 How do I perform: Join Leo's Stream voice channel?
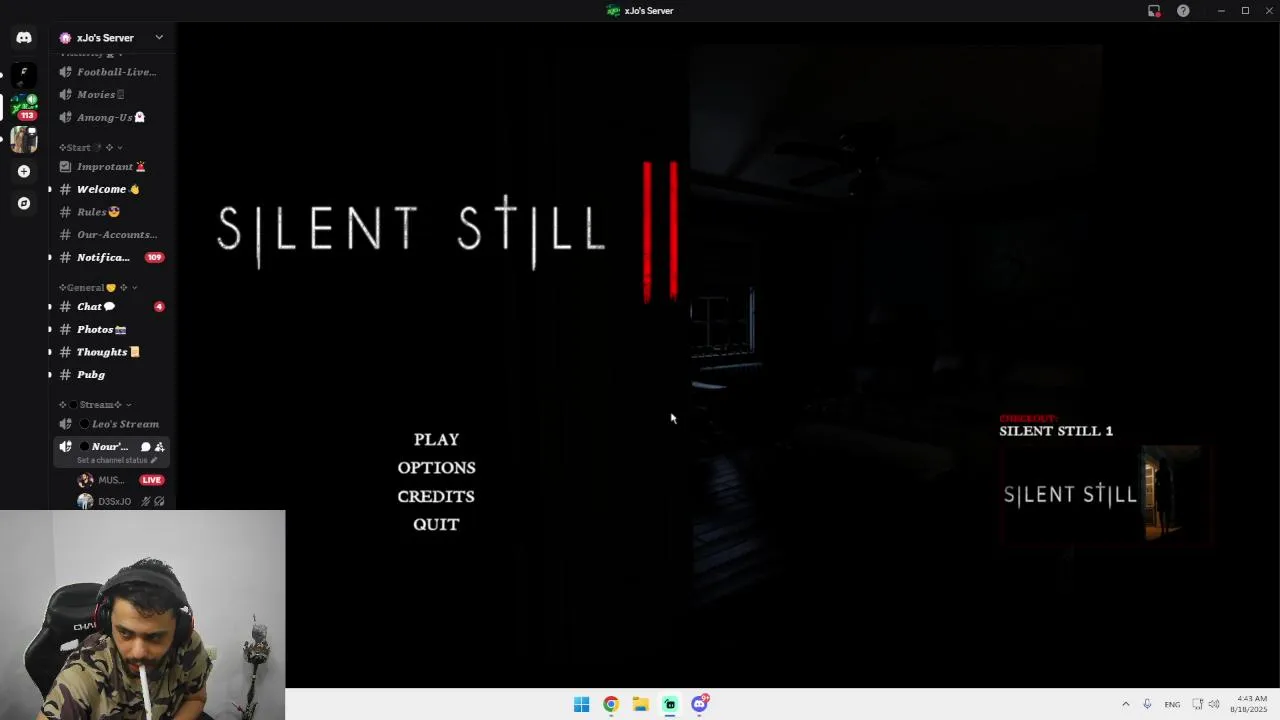pyautogui.click(x=111, y=424)
